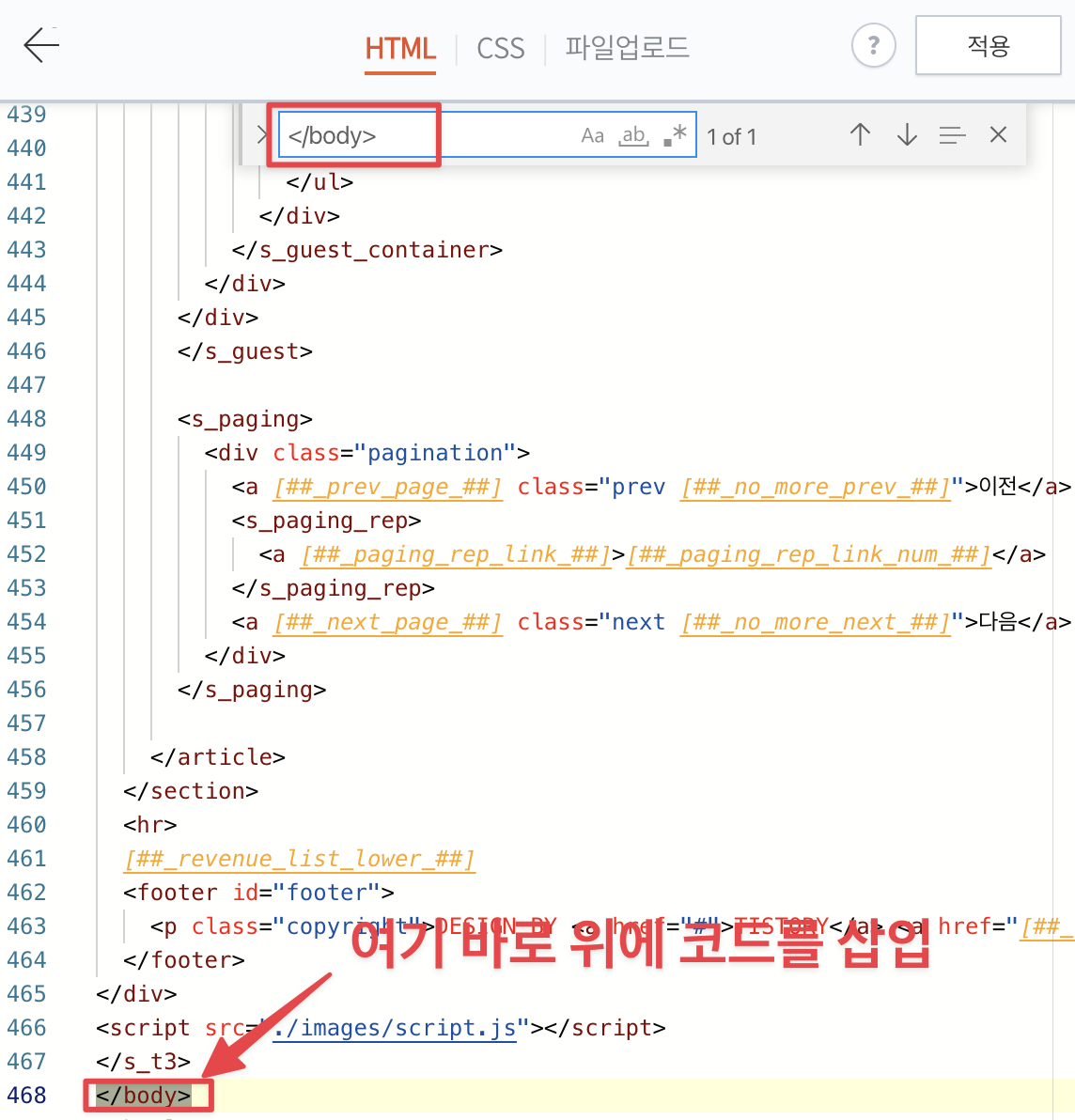Open the help question mark icon
Screen dimensions: 1075x1120
873,46
